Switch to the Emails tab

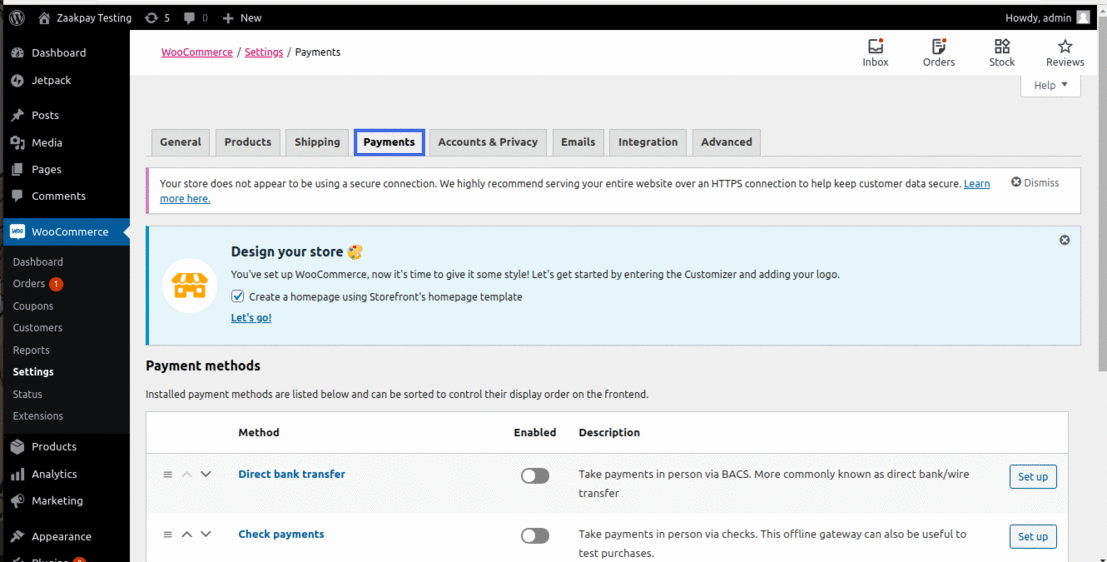[578, 142]
